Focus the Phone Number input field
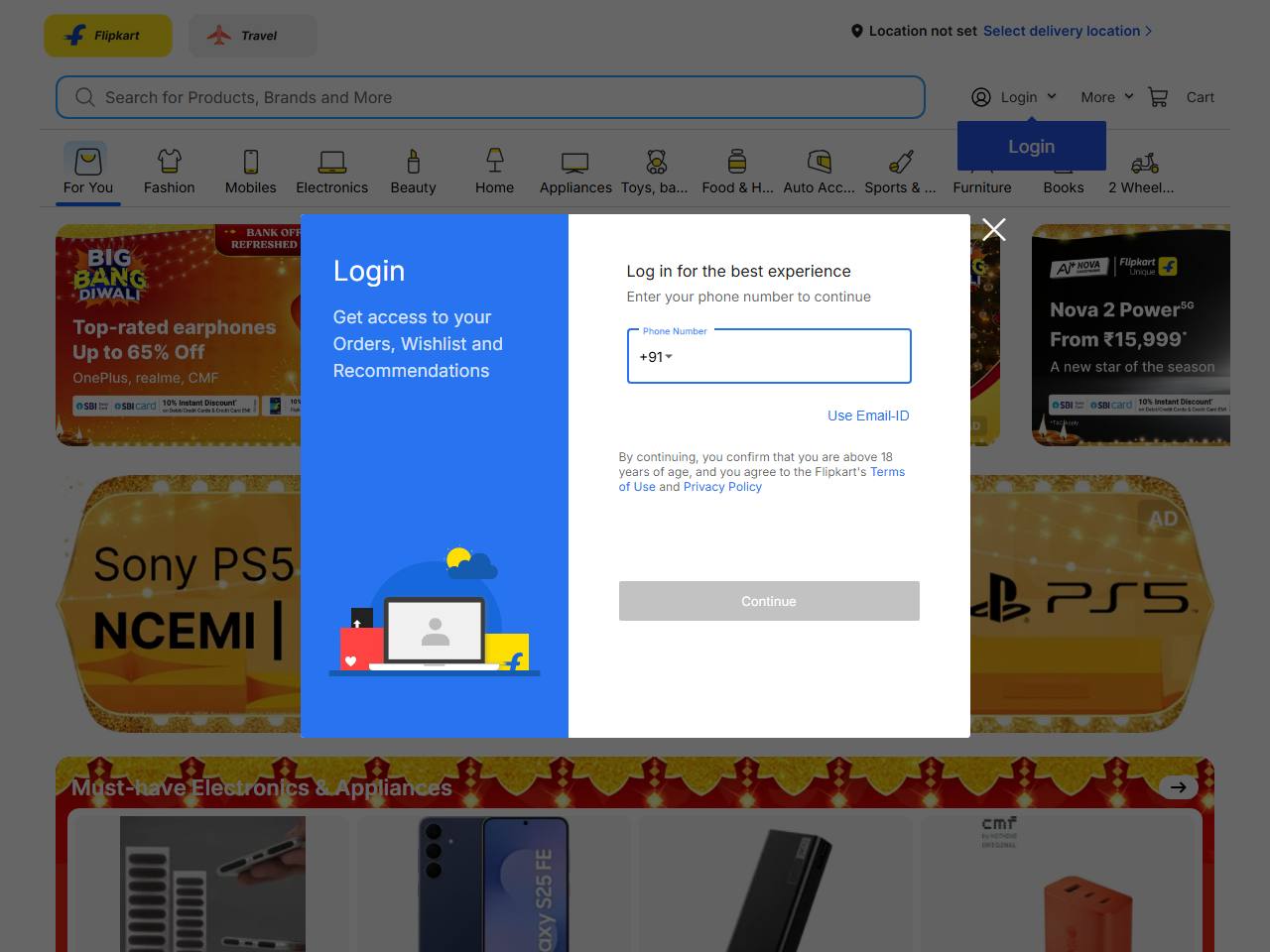This screenshot has width=1270, height=952. (769, 356)
